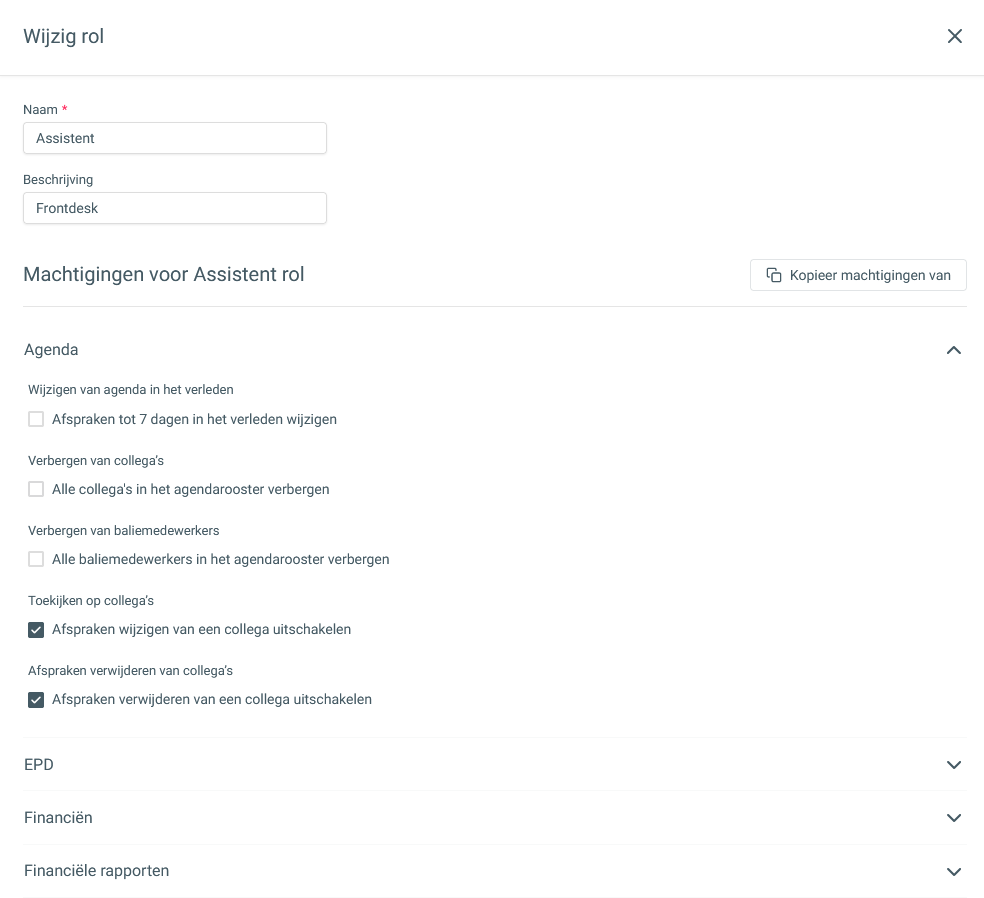Enable Afspraken tot 7 dagen in het verleden wijzigen
The height and width of the screenshot is (898, 984).
[x=36, y=419]
